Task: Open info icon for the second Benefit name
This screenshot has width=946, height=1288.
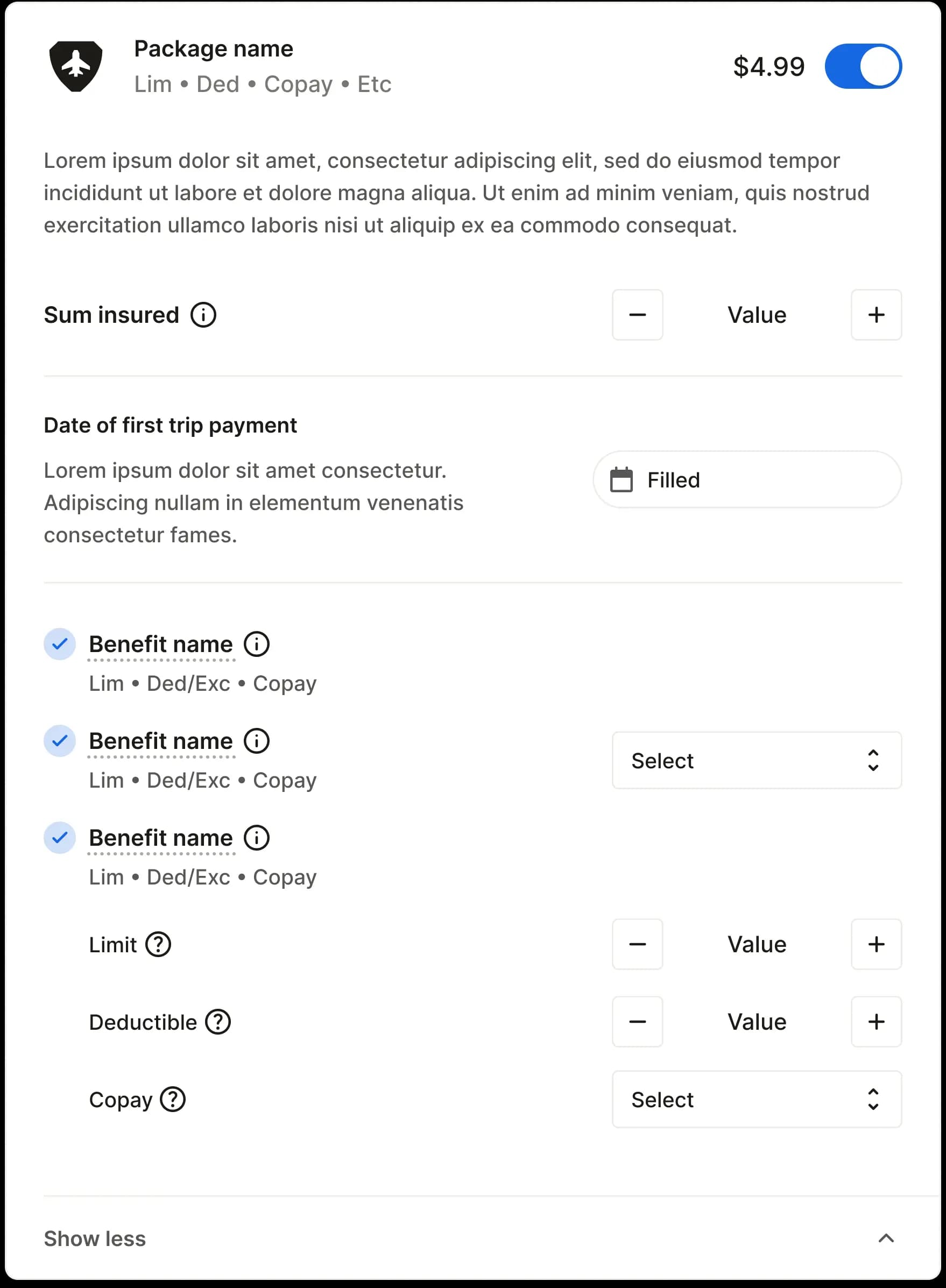Action: click(257, 741)
